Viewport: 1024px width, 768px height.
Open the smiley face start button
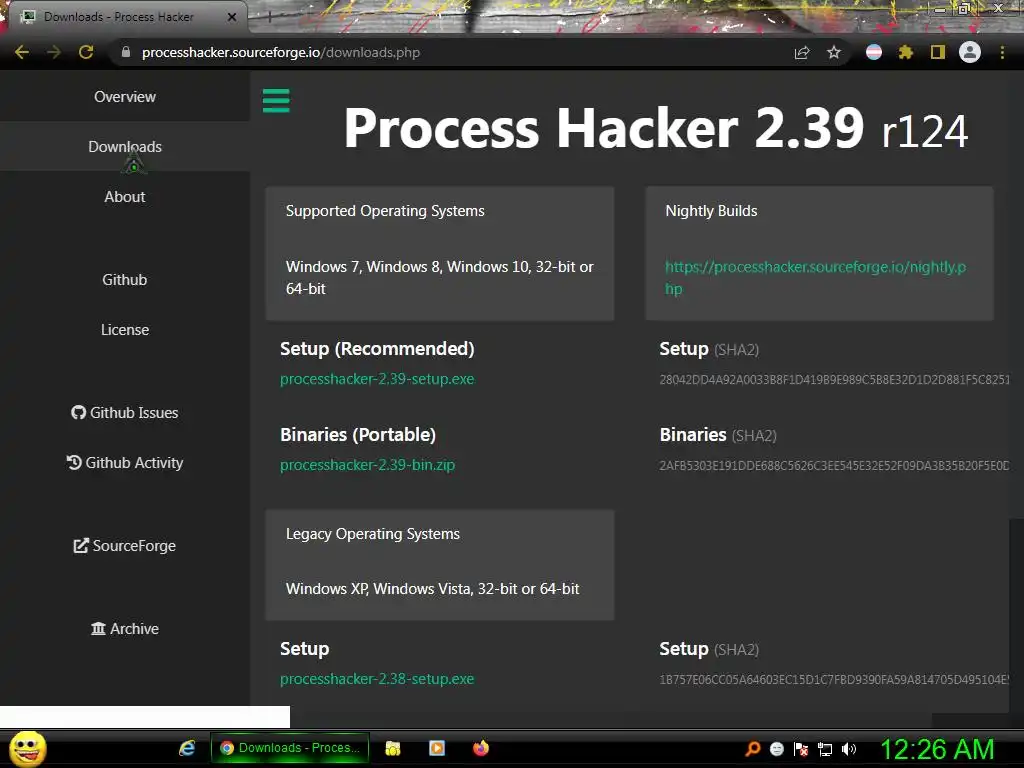[27, 748]
